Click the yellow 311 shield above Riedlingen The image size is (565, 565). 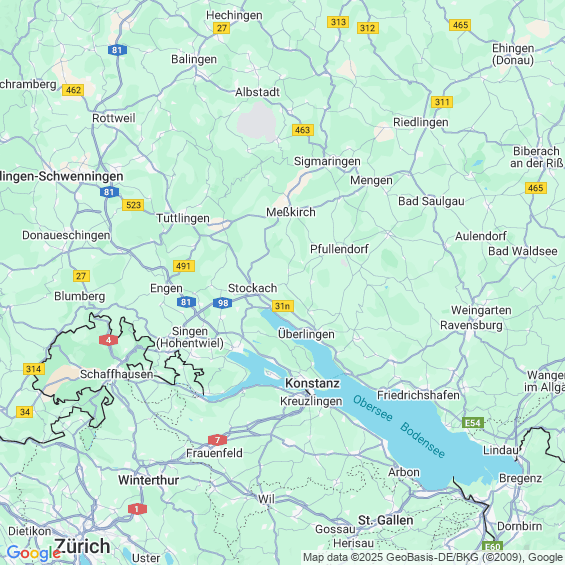click(x=442, y=102)
